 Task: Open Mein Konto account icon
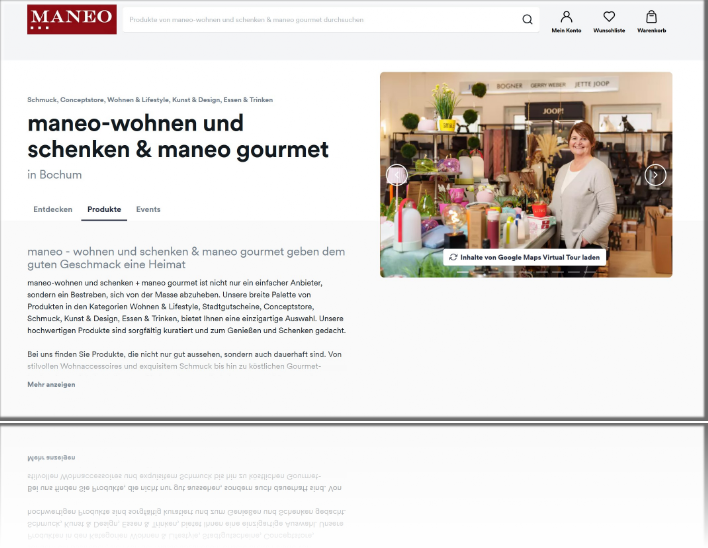point(566,20)
